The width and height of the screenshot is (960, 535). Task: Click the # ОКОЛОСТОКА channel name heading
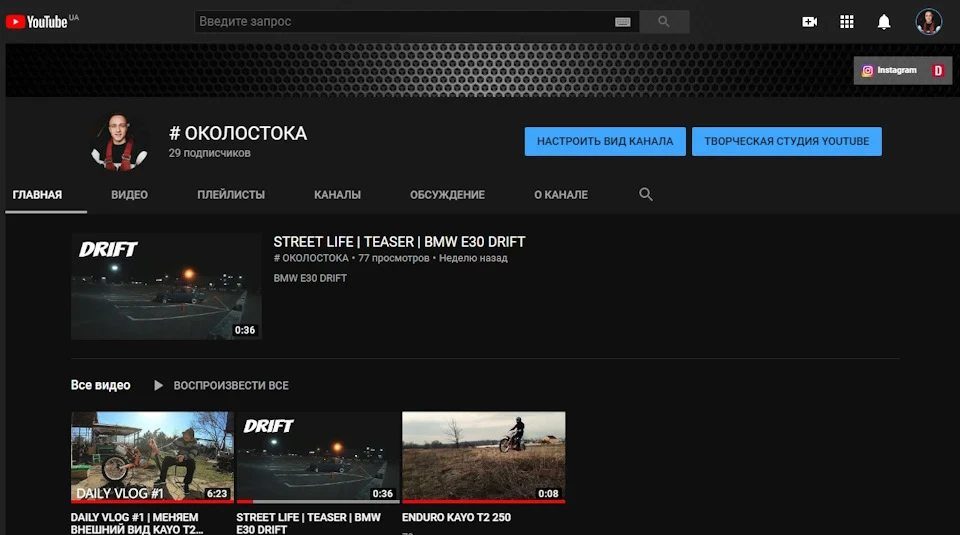click(238, 133)
